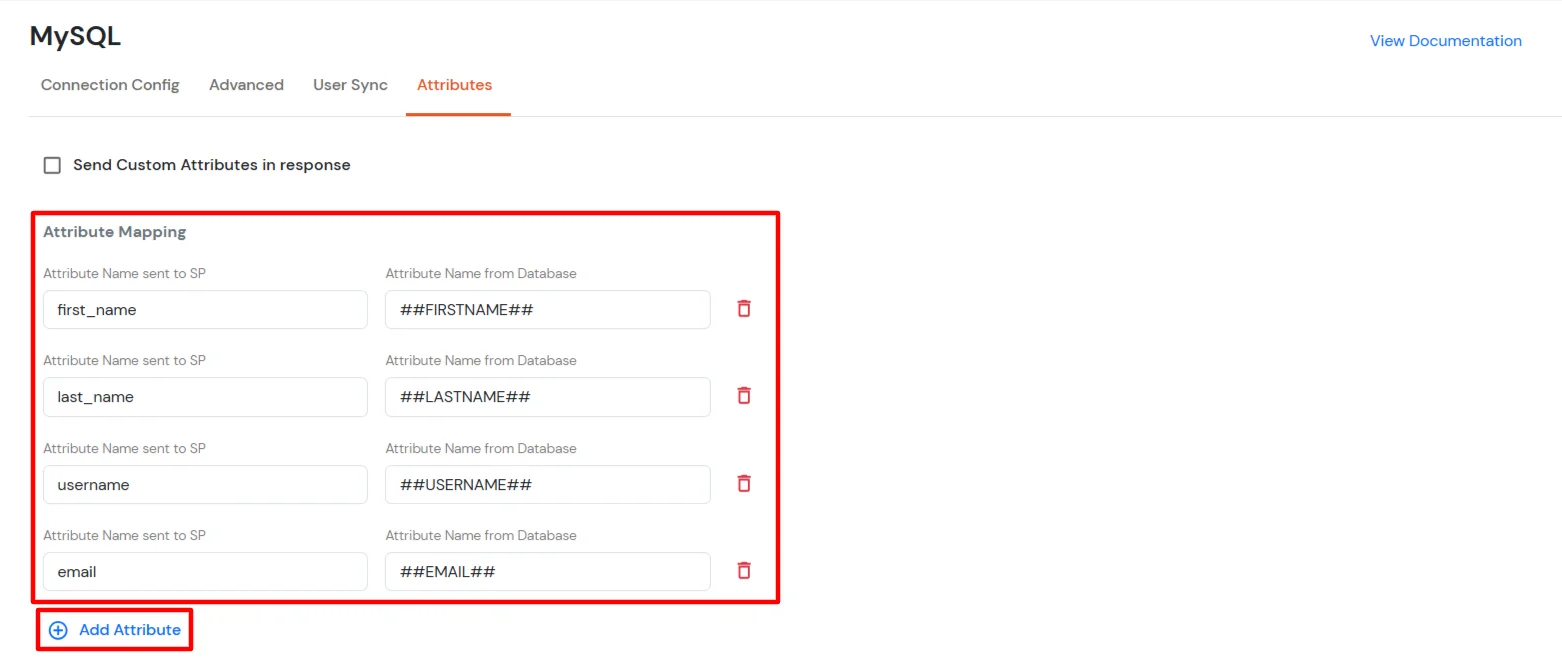Delete the last_name attribute mapping row

click(x=744, y=396)
